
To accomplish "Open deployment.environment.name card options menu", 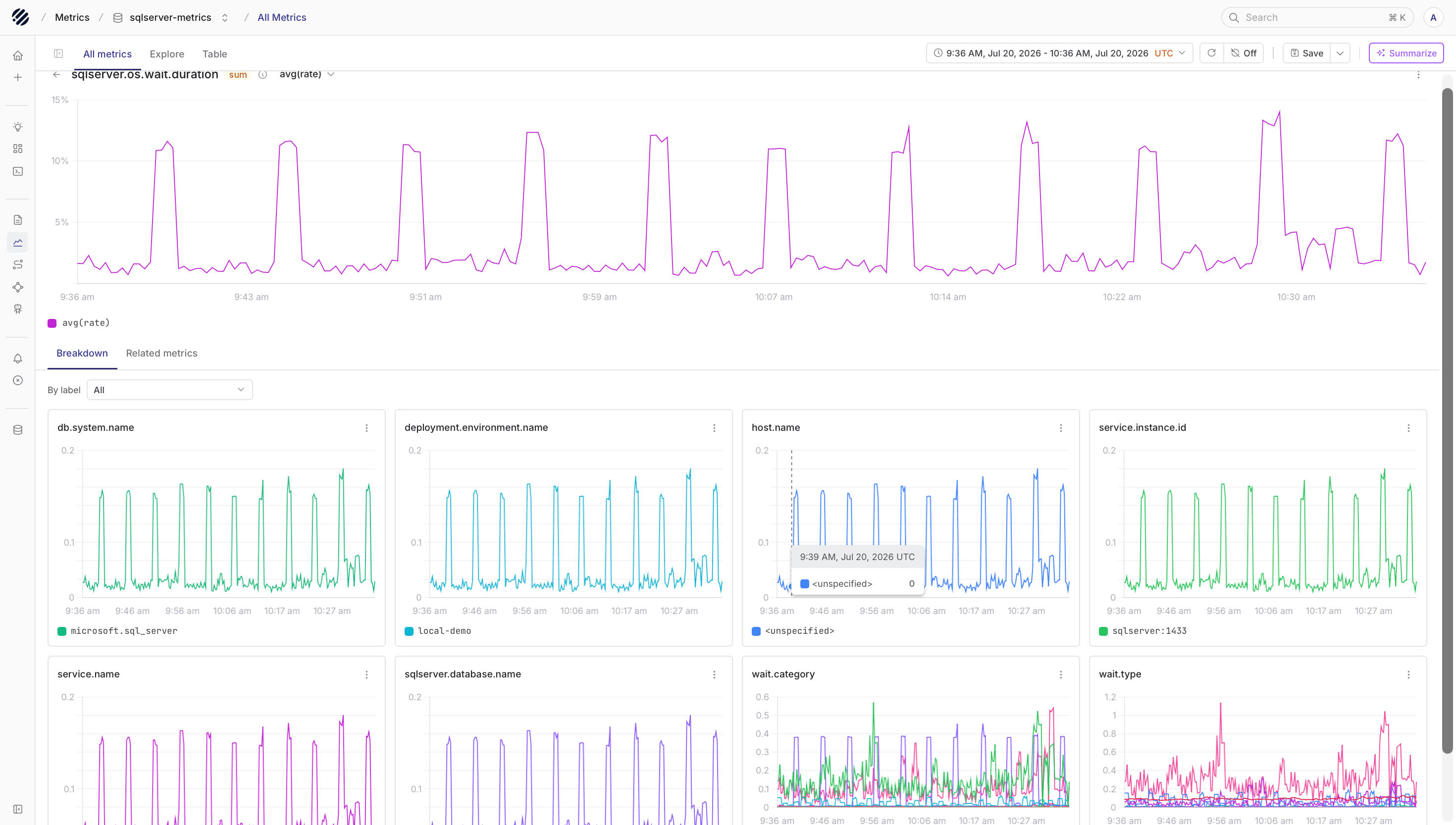I will pyautogui.click(x=714, y=428).
